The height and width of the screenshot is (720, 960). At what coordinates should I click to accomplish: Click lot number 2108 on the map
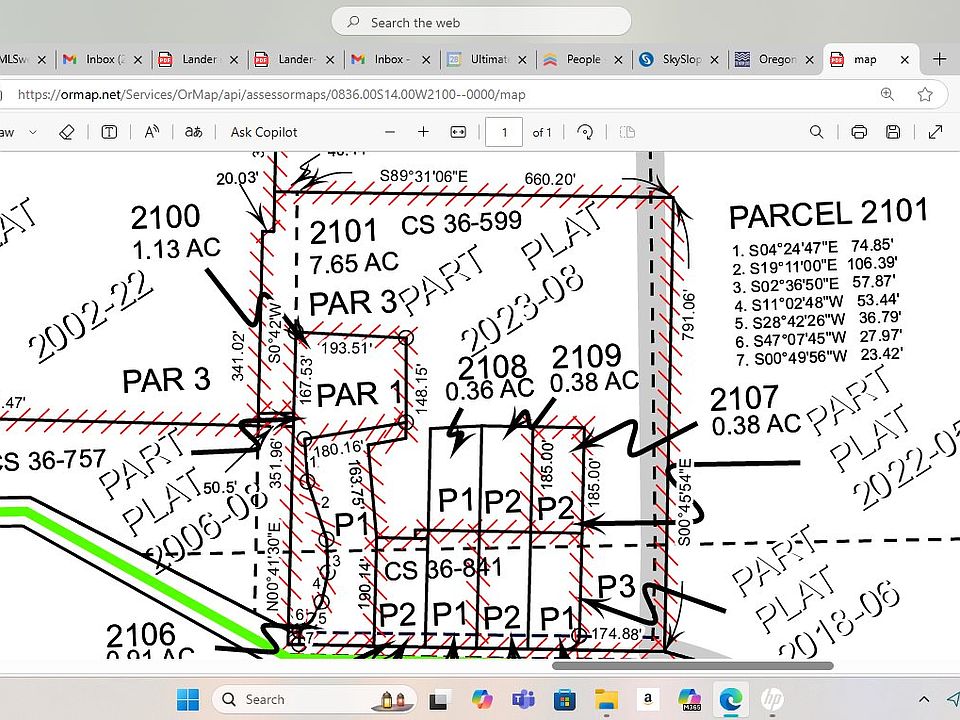[x=492, y=367]
